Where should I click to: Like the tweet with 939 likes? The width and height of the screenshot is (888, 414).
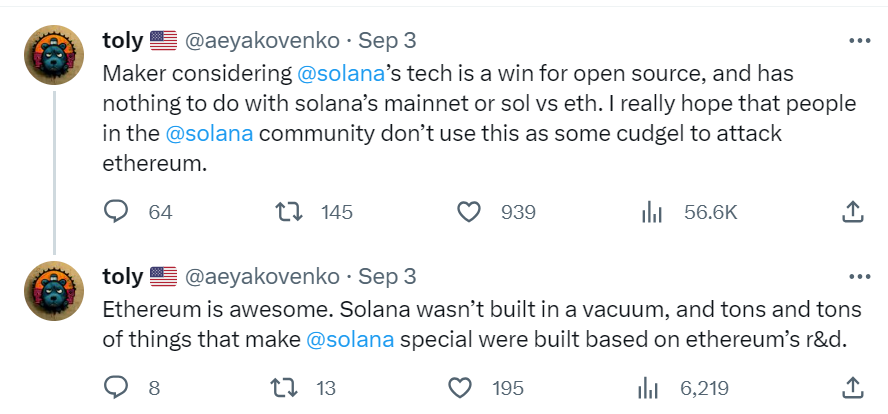(469, 212)
